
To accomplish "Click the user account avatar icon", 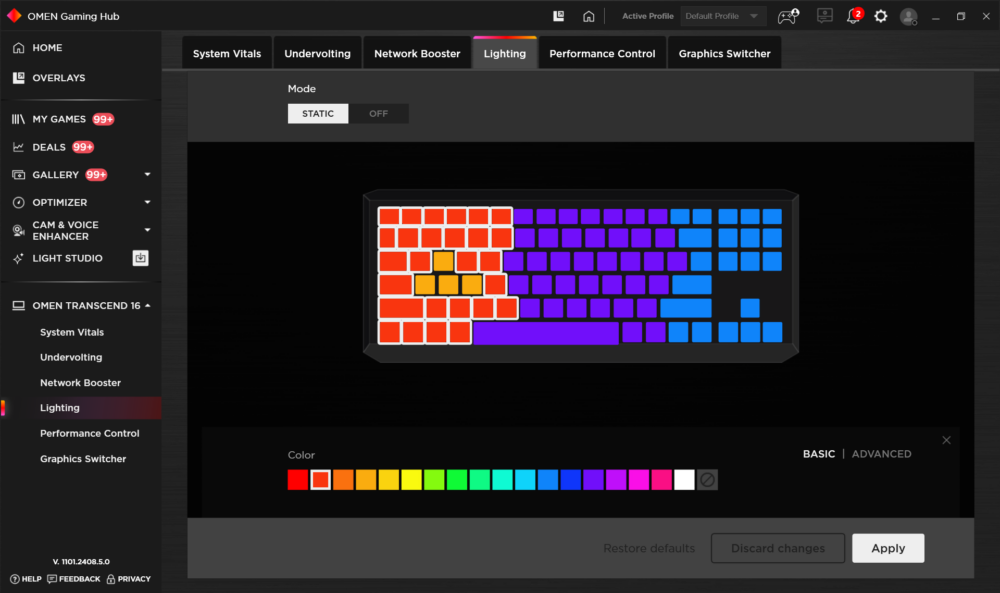I will tap(909, 17).
